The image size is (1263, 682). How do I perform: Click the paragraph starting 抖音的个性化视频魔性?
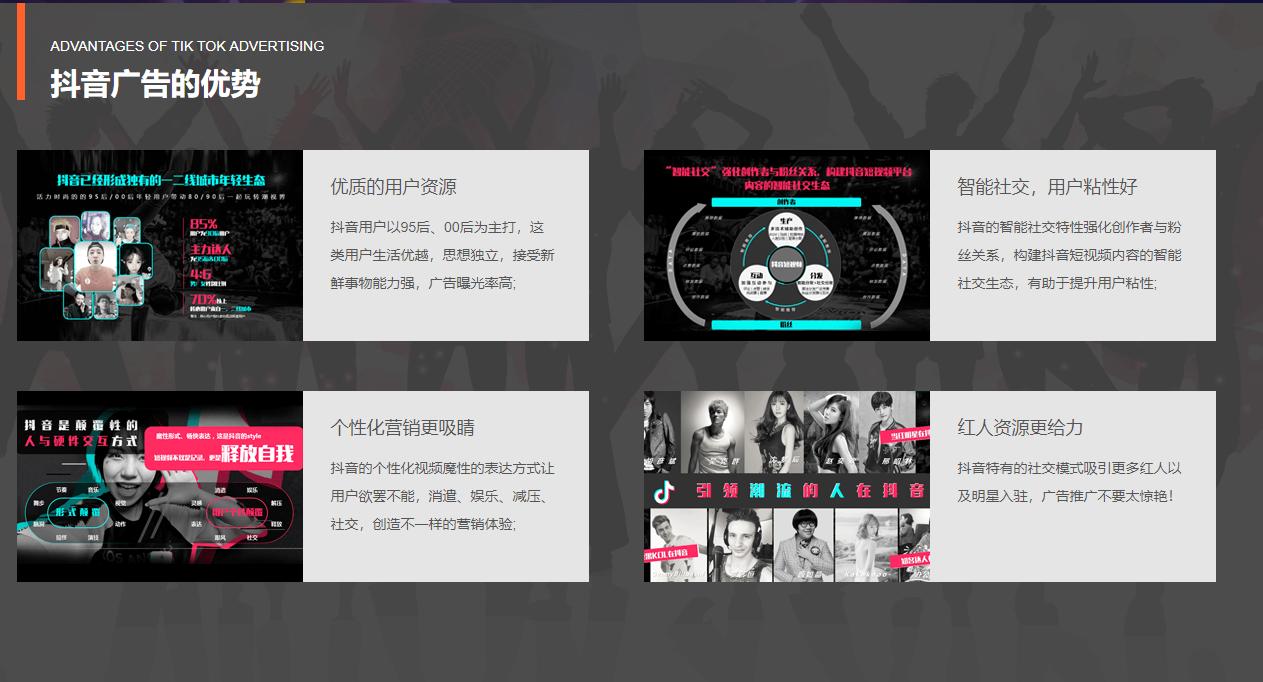pos(443,496)
